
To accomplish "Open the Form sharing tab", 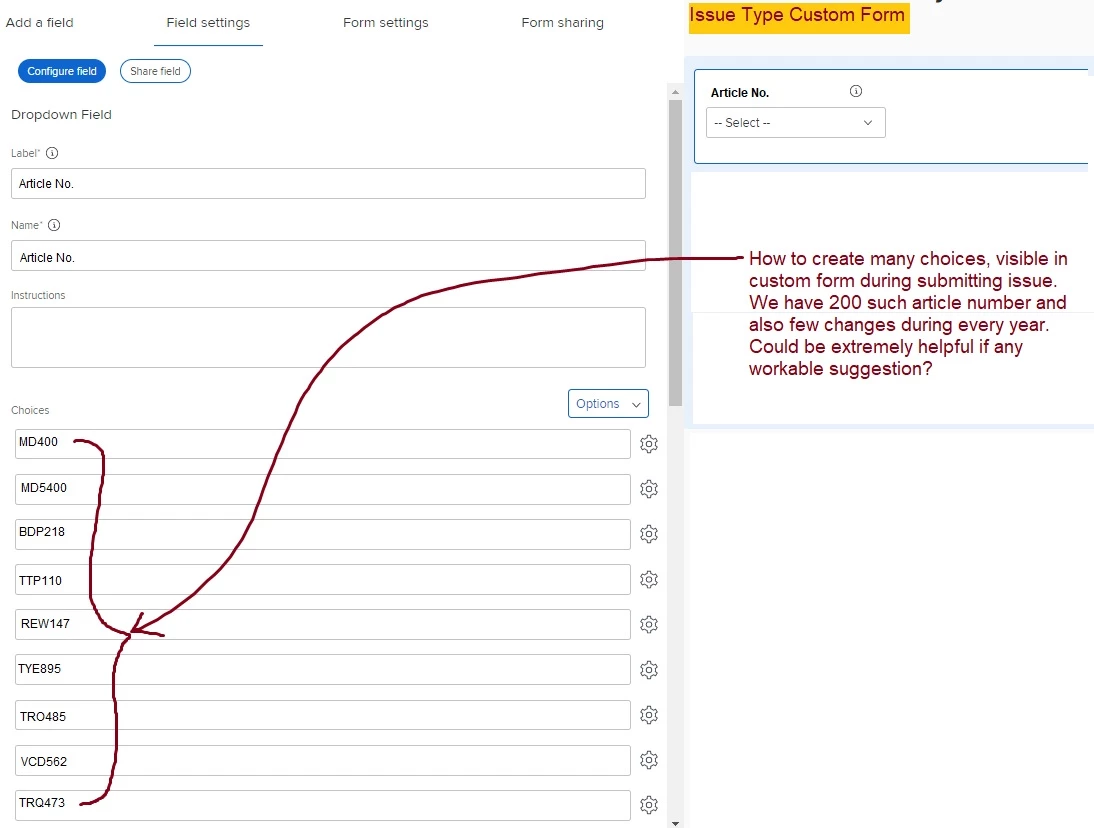I will (562, 22).
